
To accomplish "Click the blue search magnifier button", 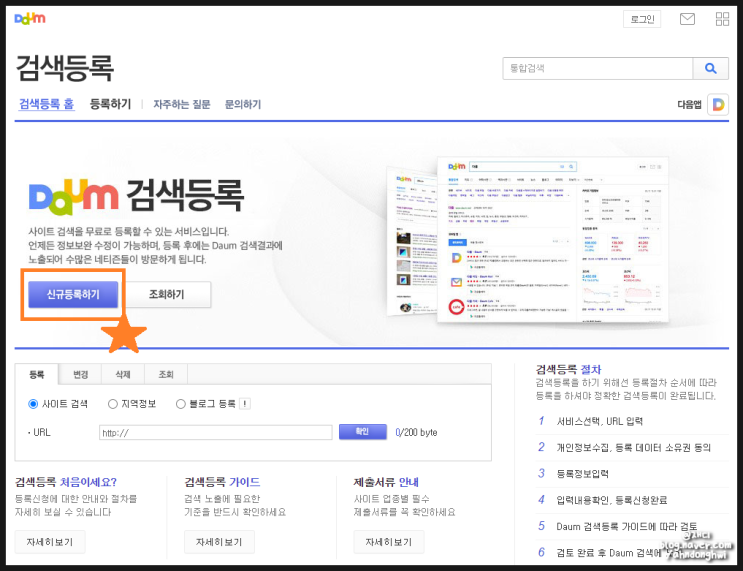I will click(710, 69).
